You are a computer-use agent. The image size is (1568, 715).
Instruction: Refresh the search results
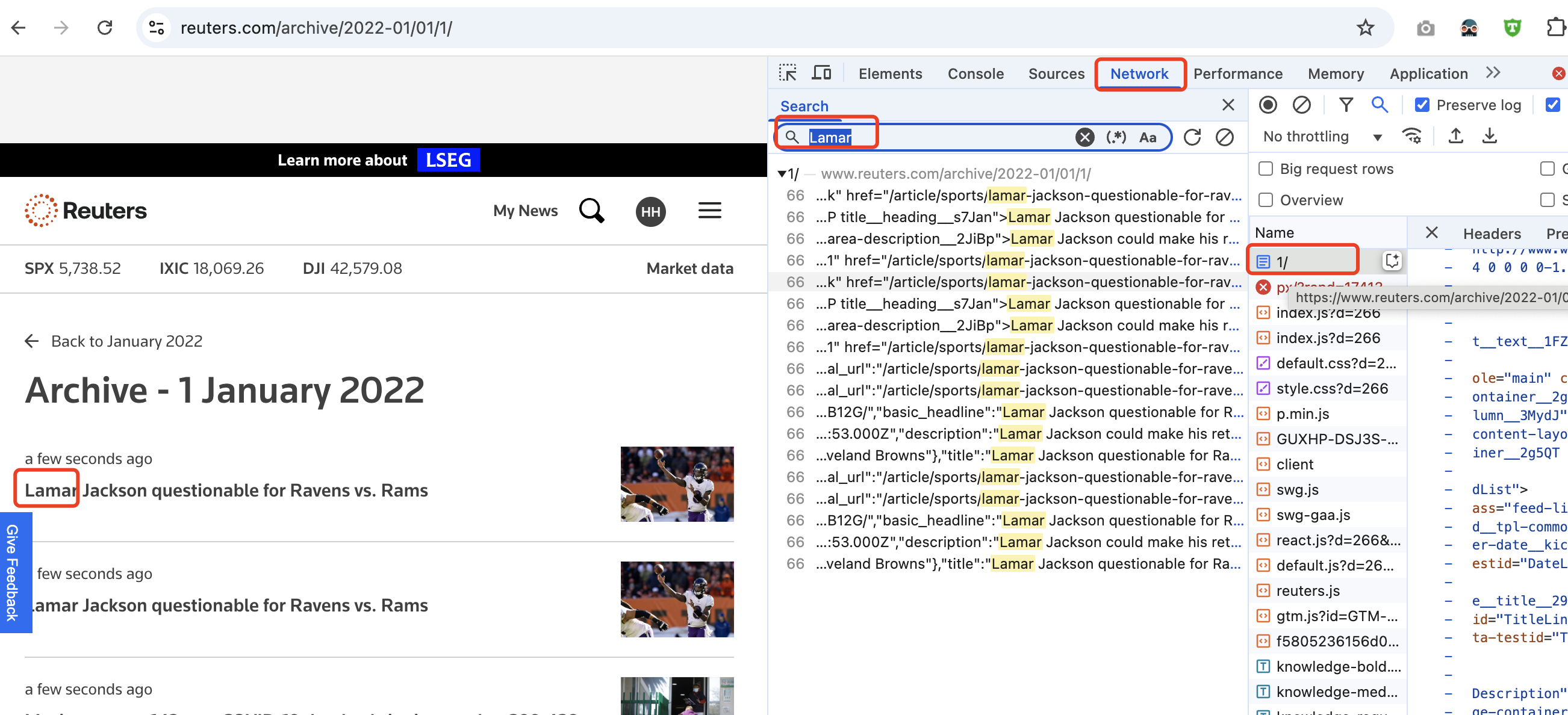[x=1192, y=137]
